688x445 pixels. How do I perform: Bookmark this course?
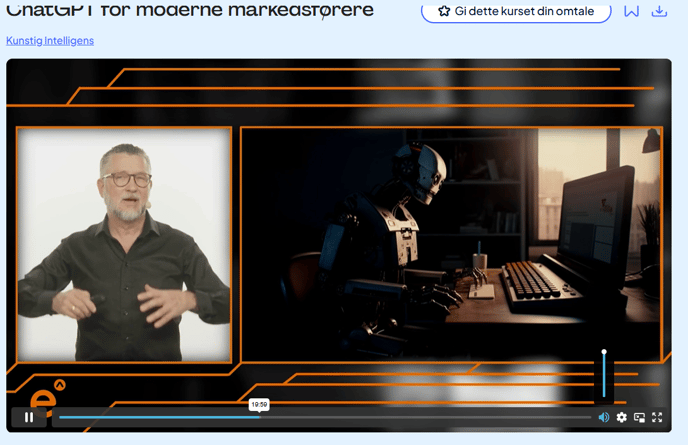(631, 12)
